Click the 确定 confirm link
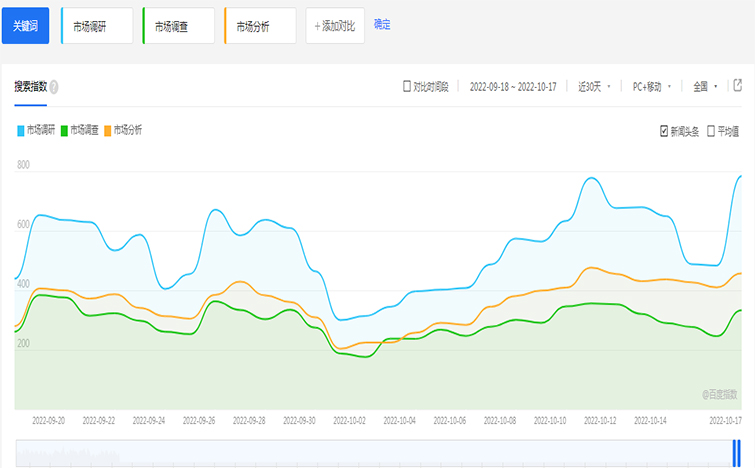This screenshot has height=468, width=755. [382, 25]
